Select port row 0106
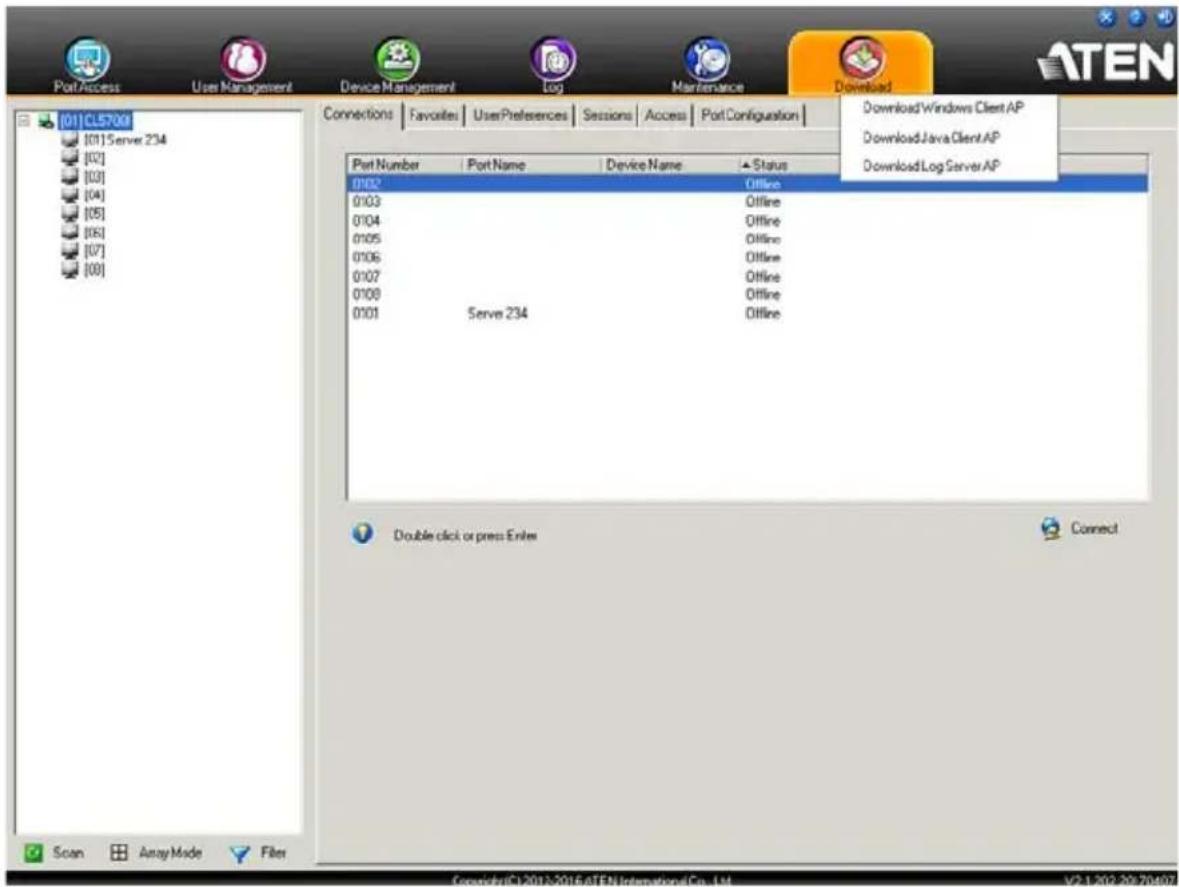Image resolution: width=1179 pixels, height=887 pixels. [747, 257]
